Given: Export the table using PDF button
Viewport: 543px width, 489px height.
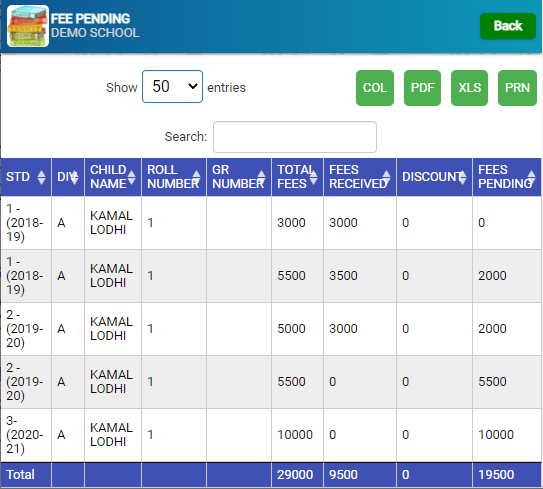Looking at the screenshot, I should [422, 88].
